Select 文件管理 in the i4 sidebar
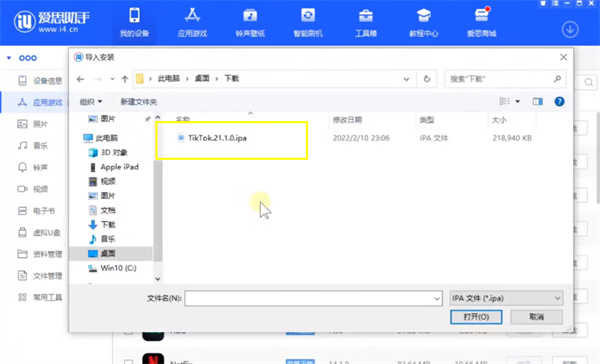 point(40,276)
